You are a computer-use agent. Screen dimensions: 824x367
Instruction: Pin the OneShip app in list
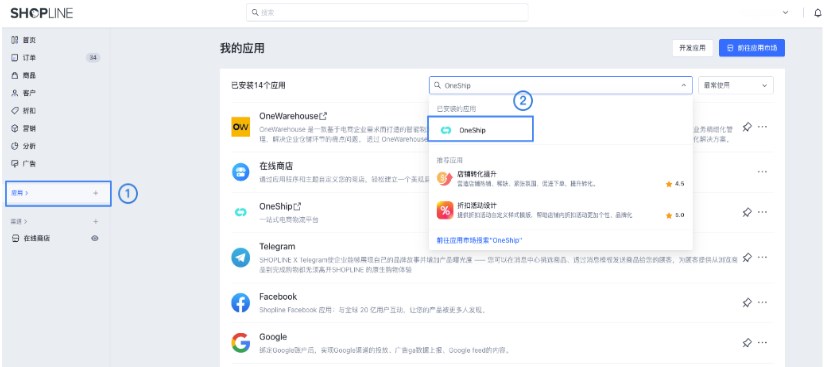(x=747, y=212)
